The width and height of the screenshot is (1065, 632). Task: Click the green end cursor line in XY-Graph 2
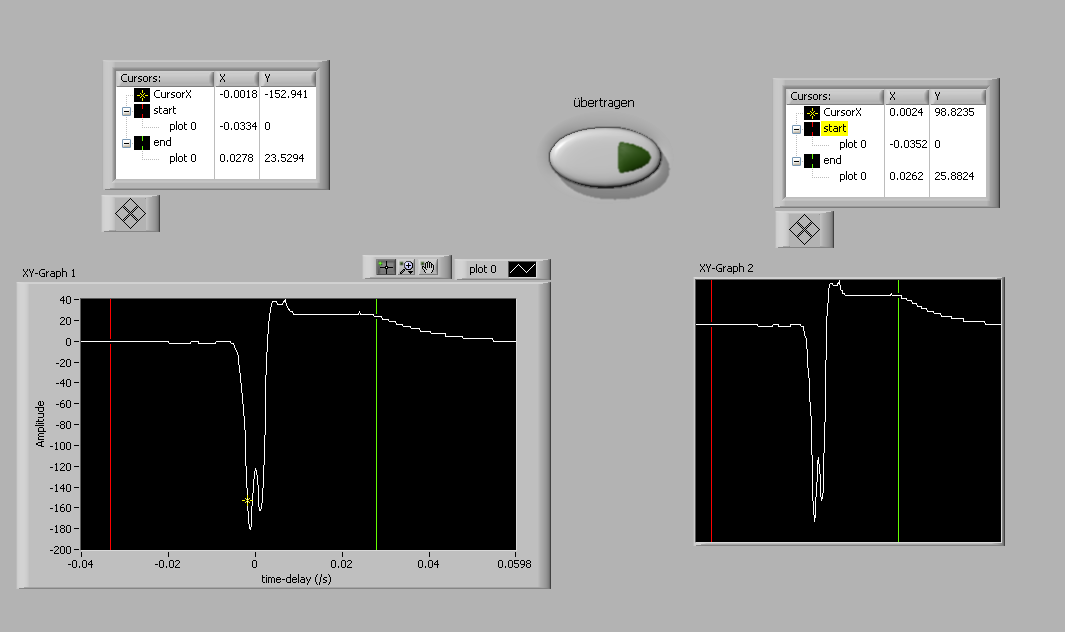tap(898, 411)
